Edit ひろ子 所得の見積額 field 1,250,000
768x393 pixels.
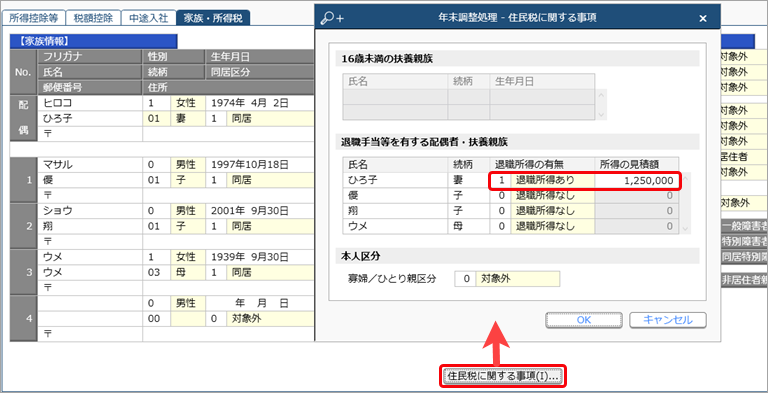tap(637, 181)
